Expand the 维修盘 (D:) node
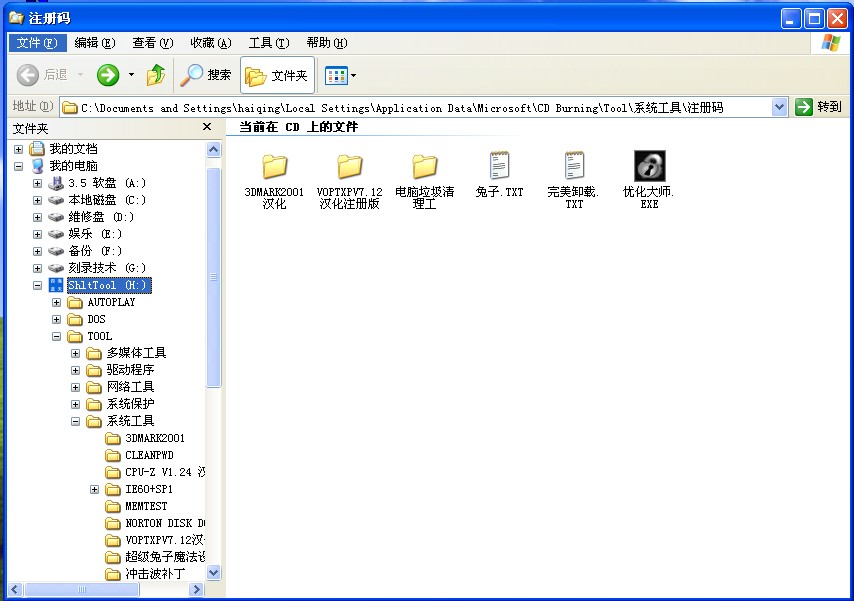This screenshot has height=601, width=854. (x=38, y=217)
